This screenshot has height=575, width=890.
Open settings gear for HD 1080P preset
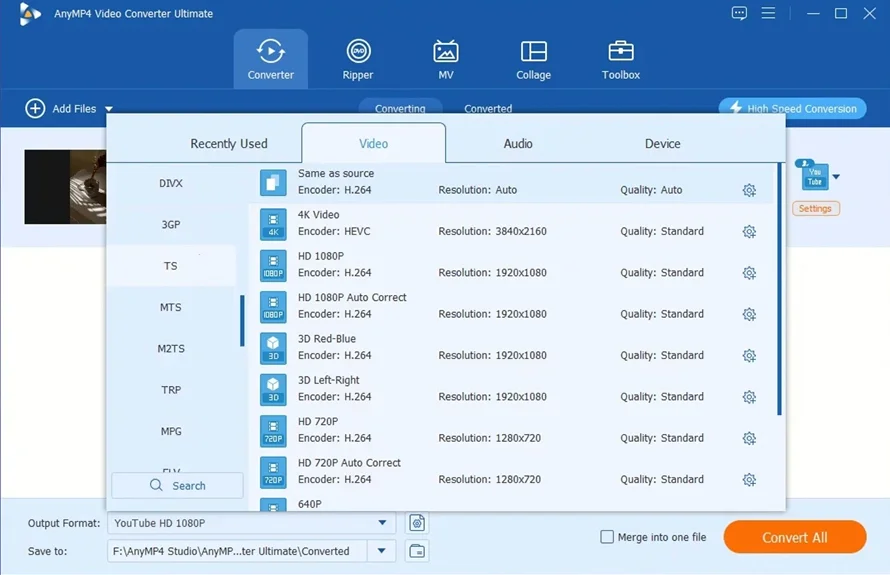pos(749,273)
